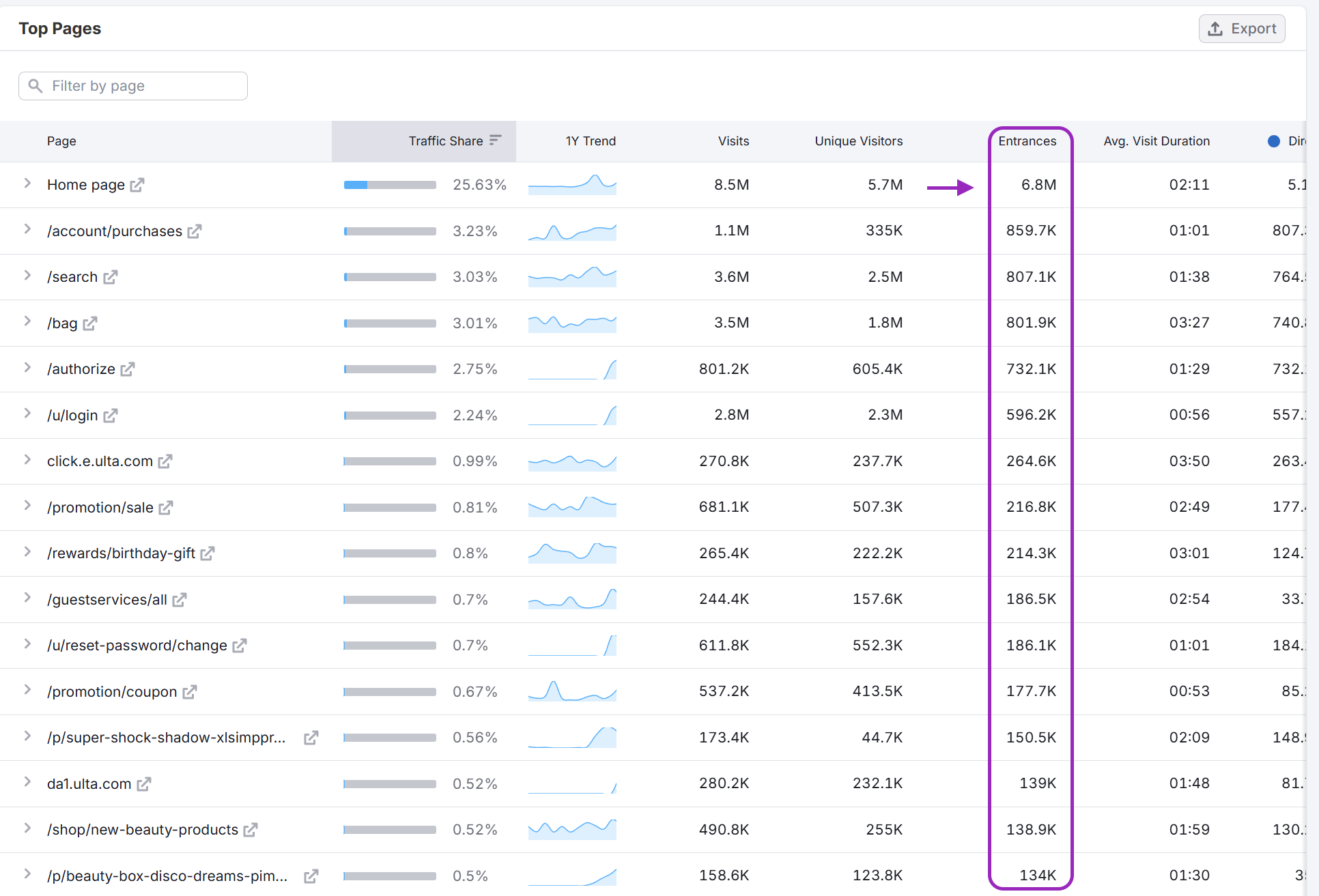Viewport: 1319px width, 896px height.
Task: Sort by Entrances column header
Action: click(x=1027, y=141)
